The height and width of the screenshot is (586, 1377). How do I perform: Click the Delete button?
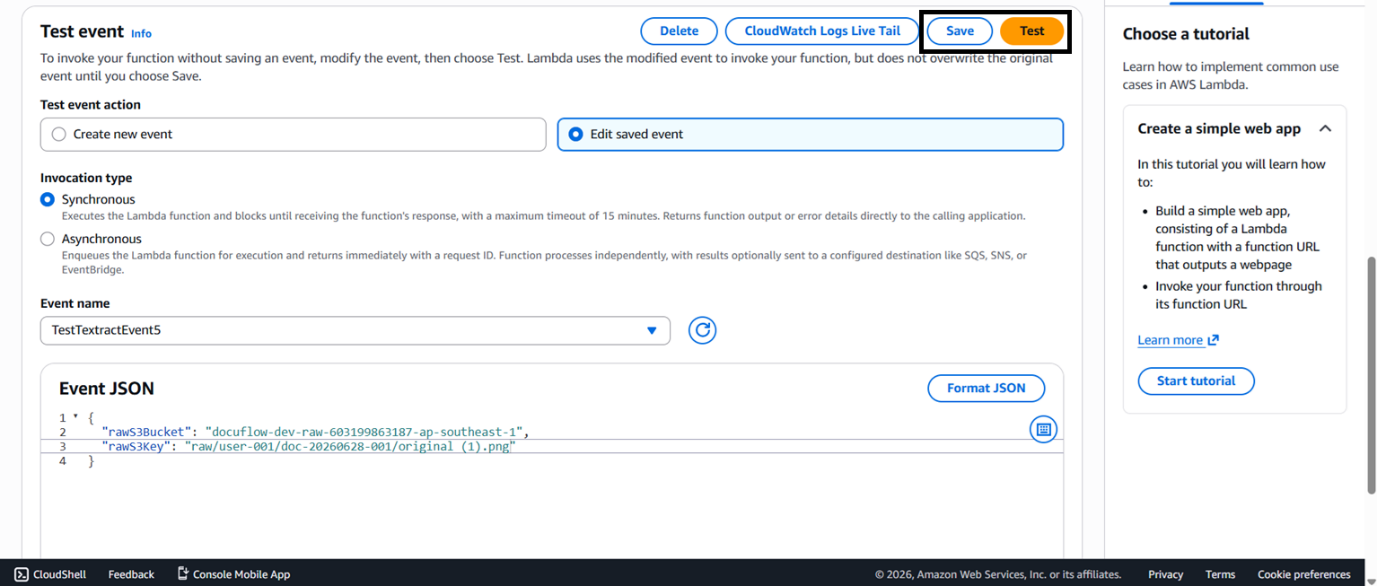679,31
